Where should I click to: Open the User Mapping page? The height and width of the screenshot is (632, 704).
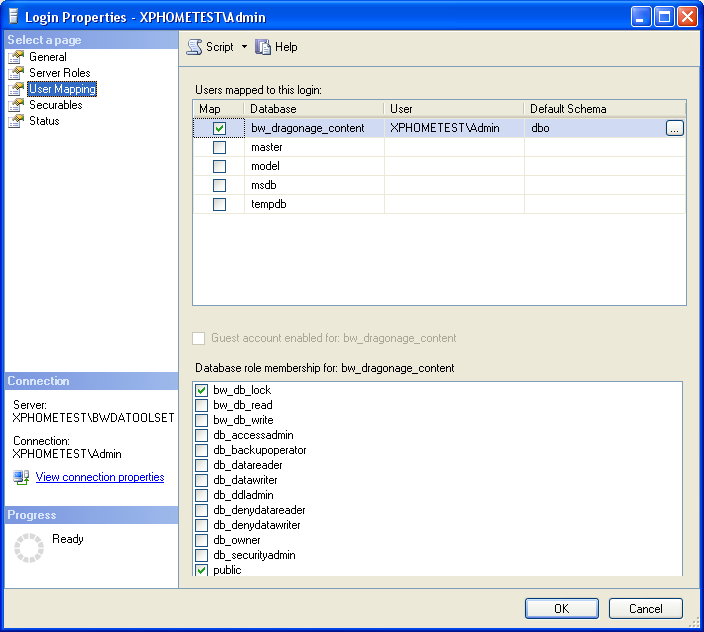point(62,89)
